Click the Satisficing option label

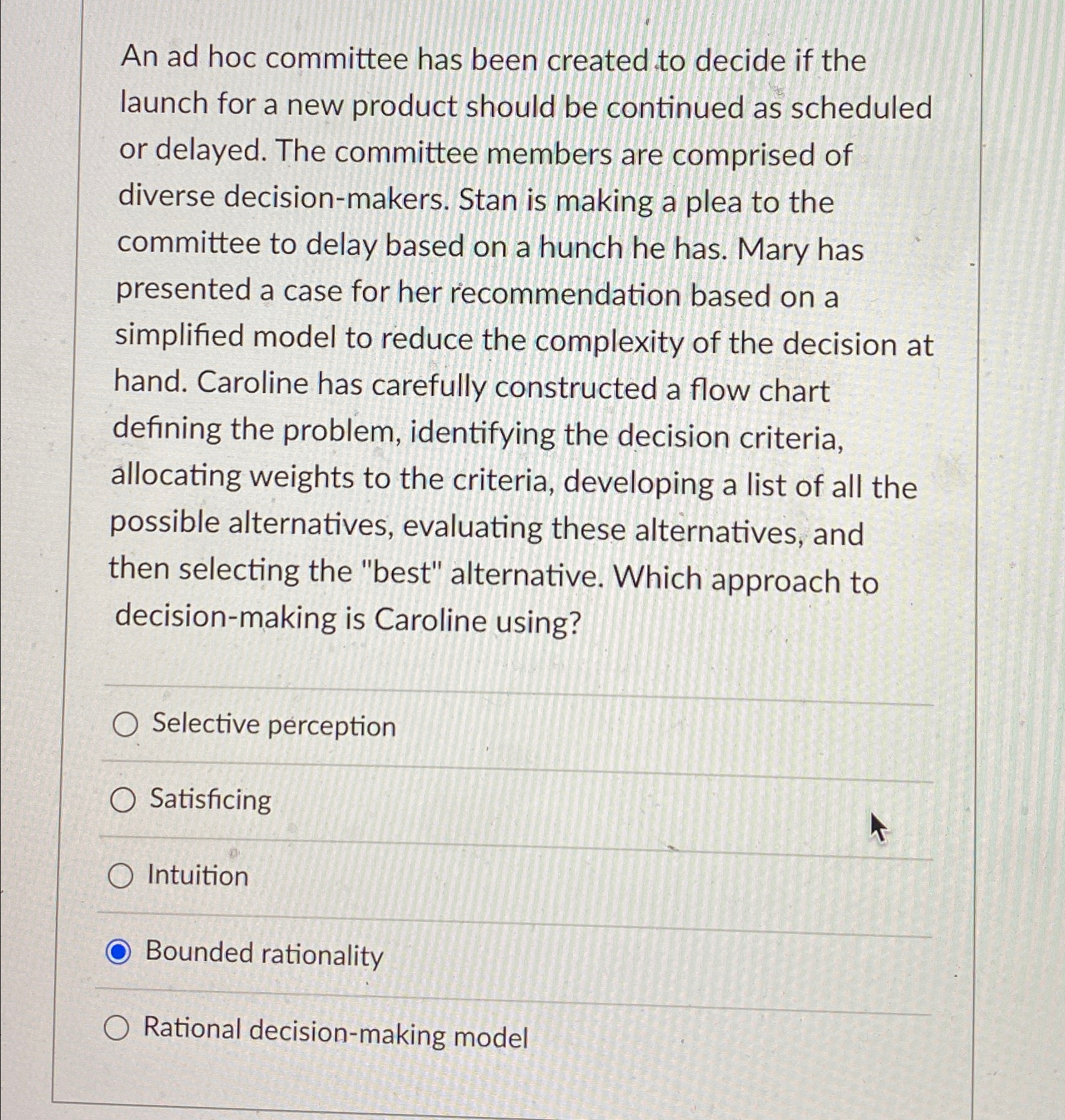click(209, 801)
